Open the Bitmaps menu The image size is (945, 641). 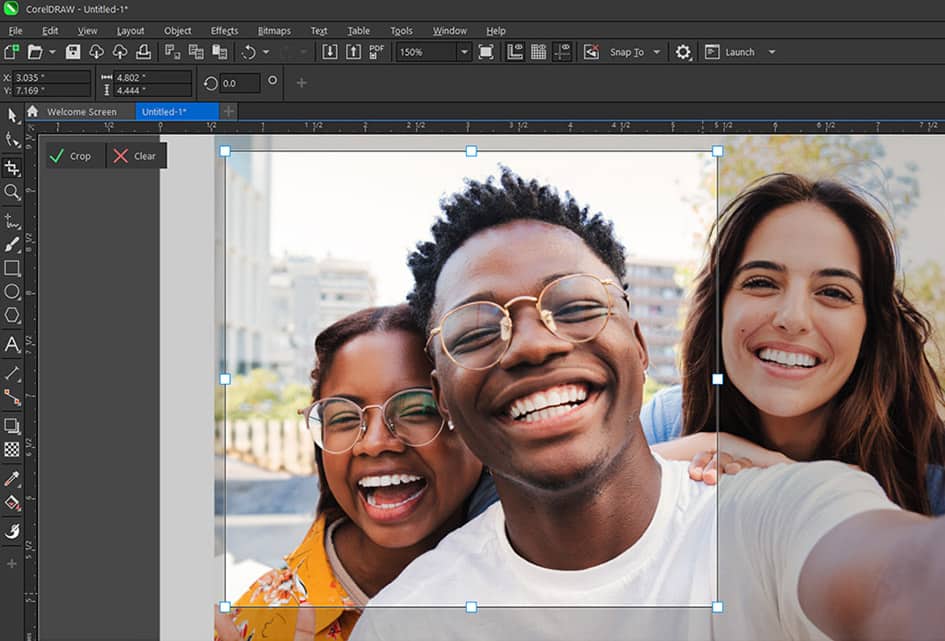(x=274, y=30)
